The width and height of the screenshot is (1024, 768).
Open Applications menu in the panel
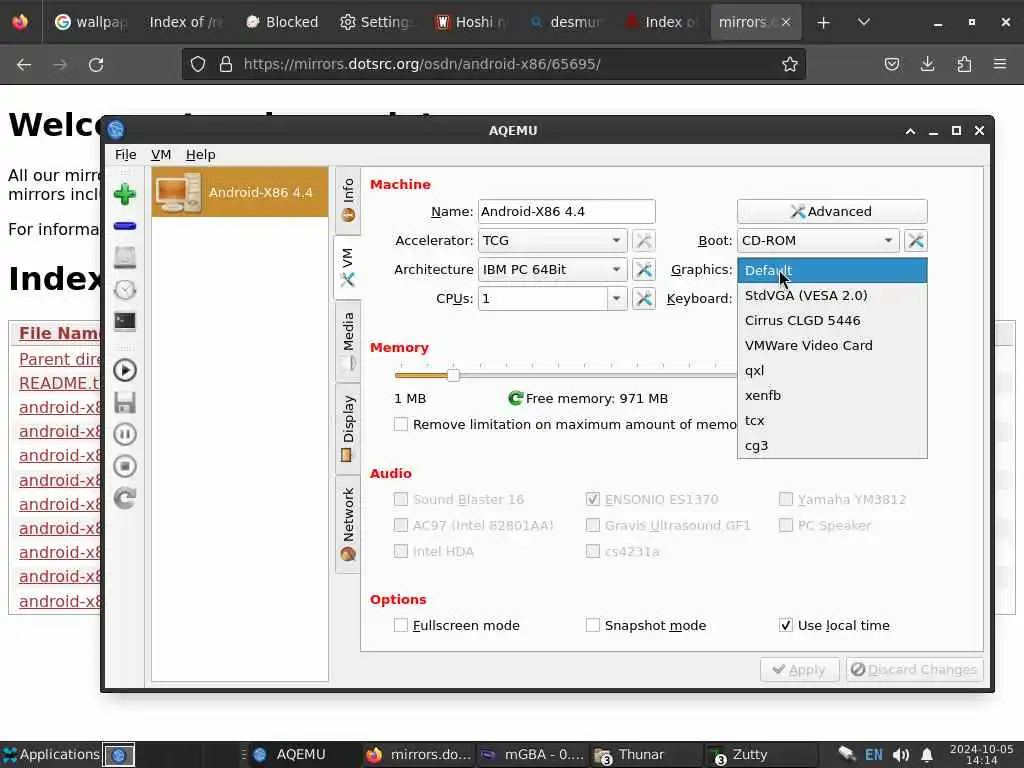(x=50, y=755)
